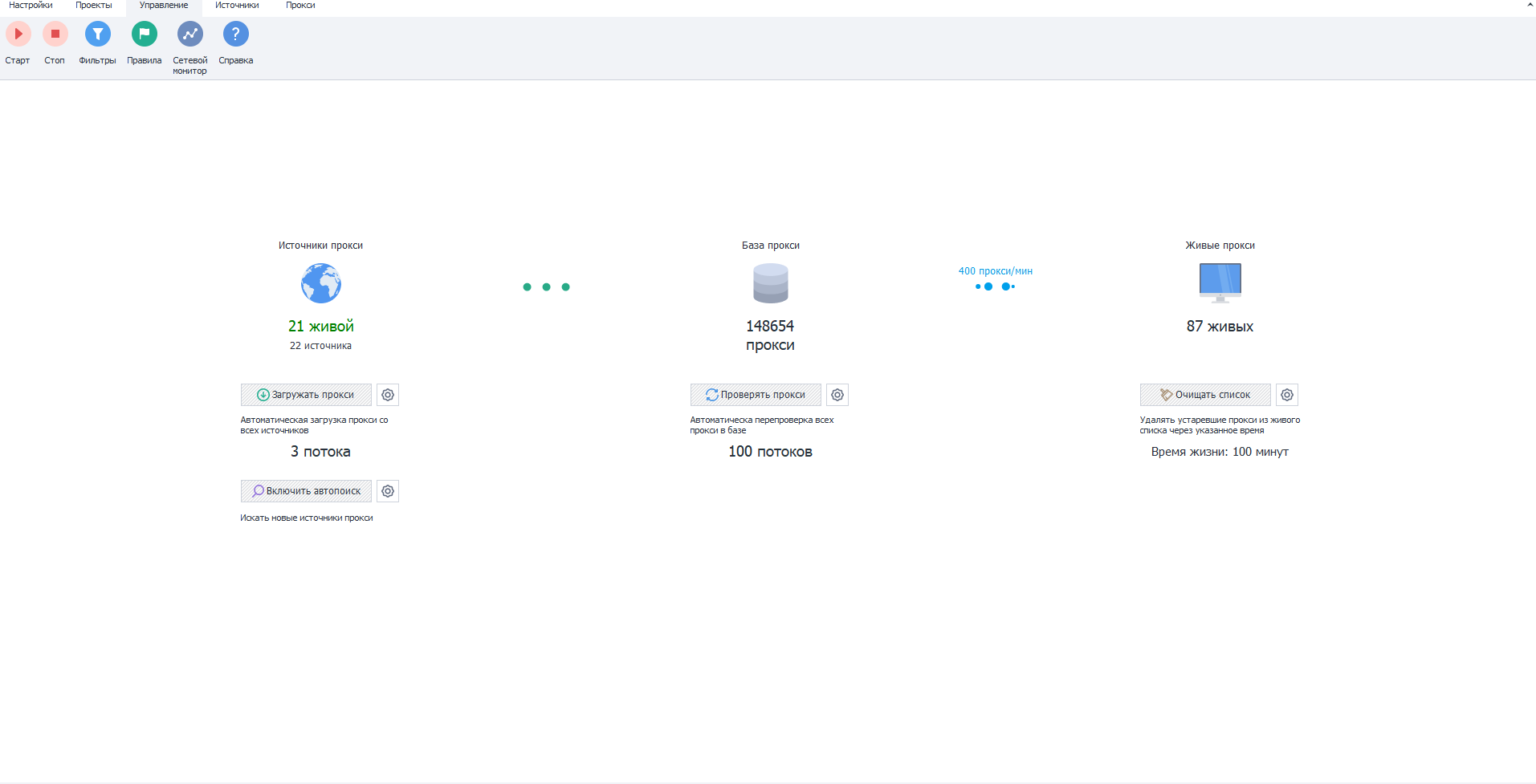Click the Включить автопоиск button
1536x784 pixels.
click(x=306, y=491)
